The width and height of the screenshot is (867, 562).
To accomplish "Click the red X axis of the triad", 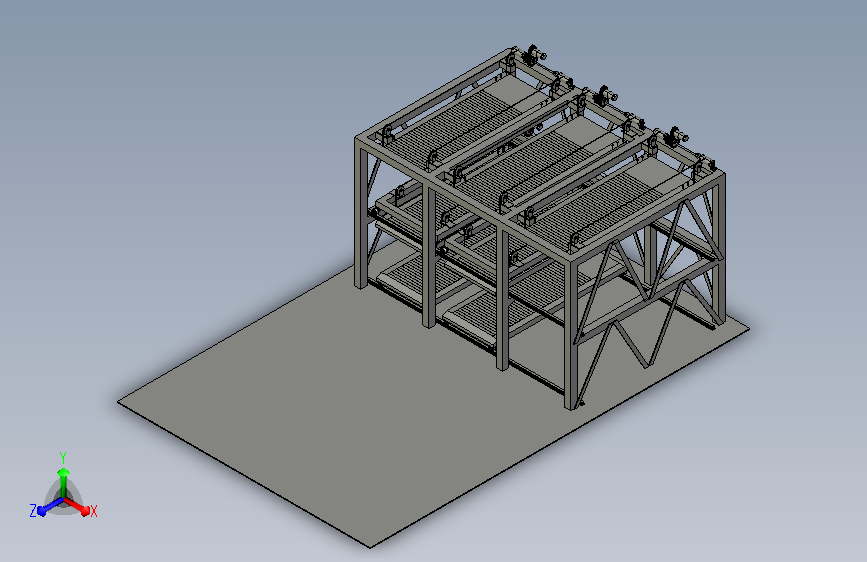I will (x=77, y=506).
